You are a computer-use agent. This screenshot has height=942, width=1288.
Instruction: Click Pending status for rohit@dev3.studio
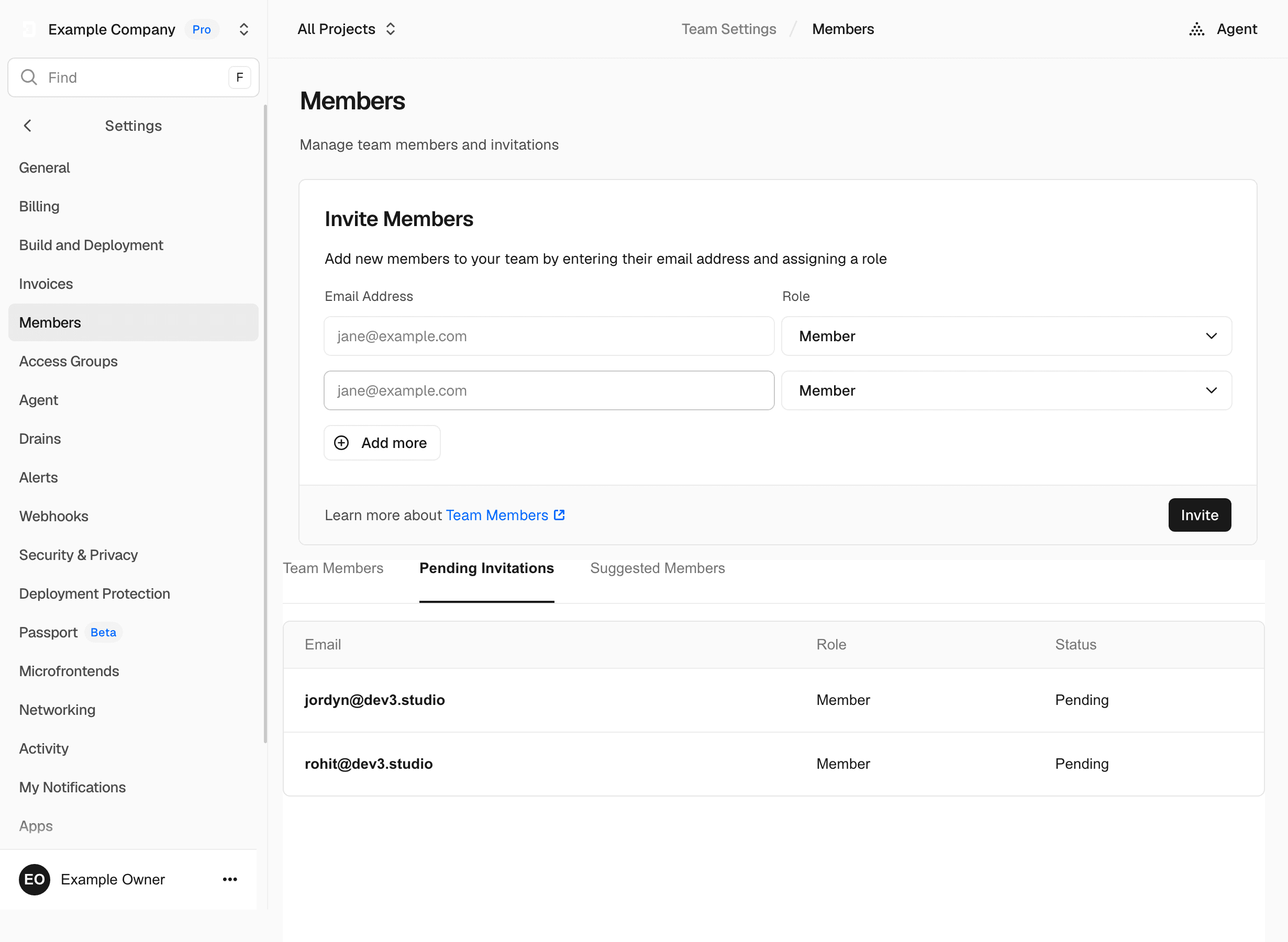coord(1082,764)
